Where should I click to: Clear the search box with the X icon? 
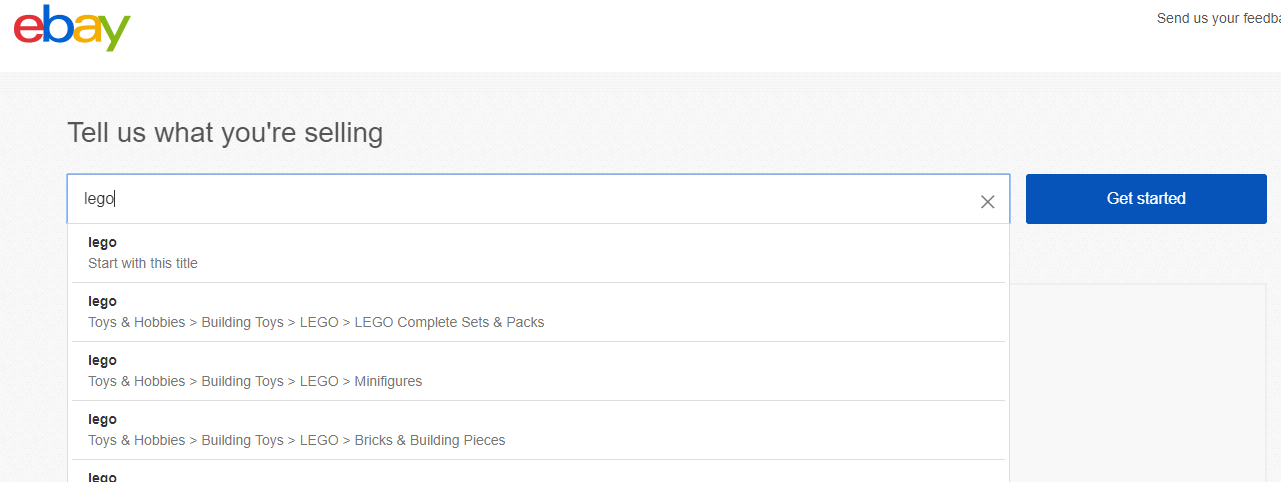[x=988, y=201]
